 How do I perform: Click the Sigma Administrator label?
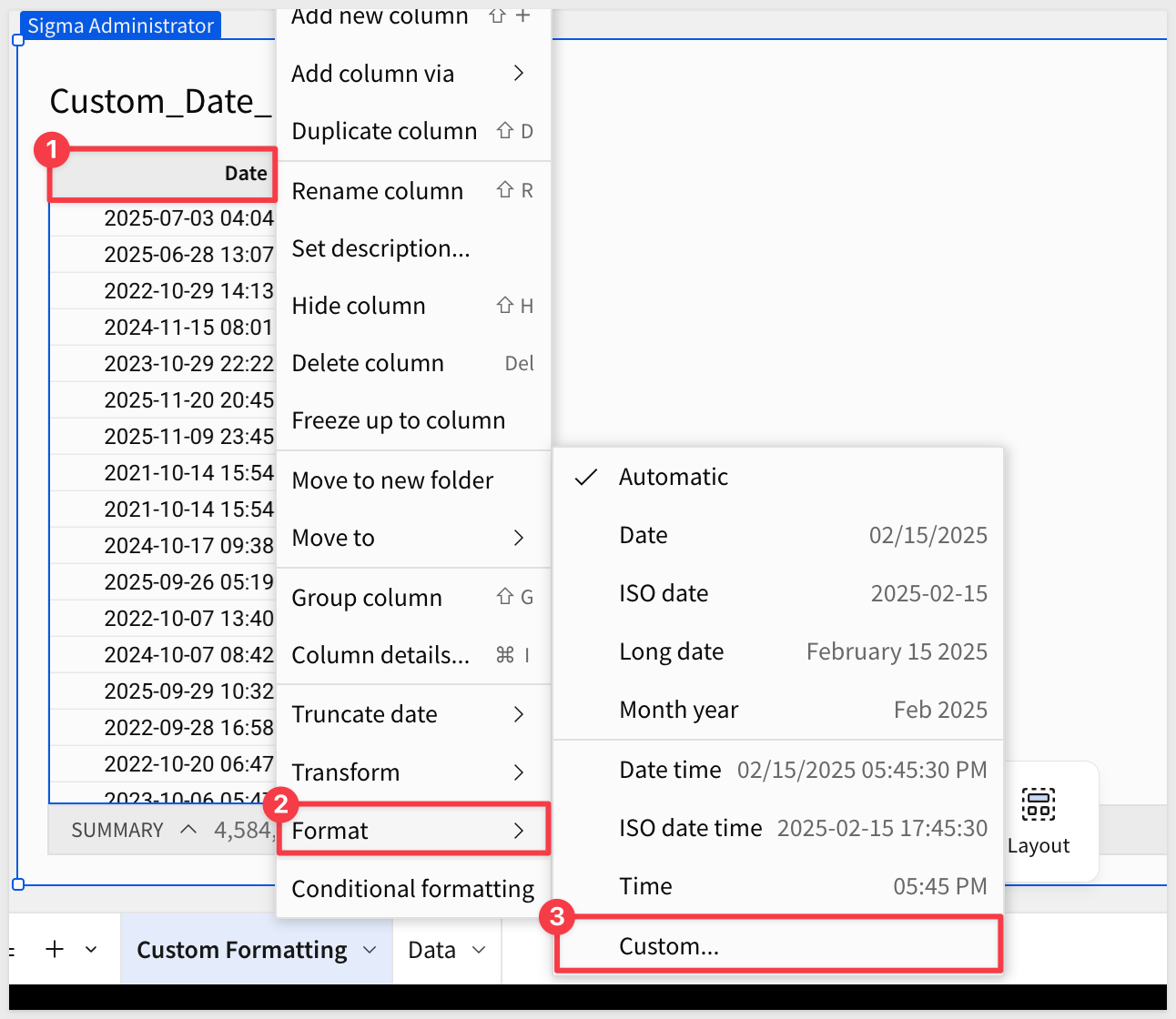120,25
